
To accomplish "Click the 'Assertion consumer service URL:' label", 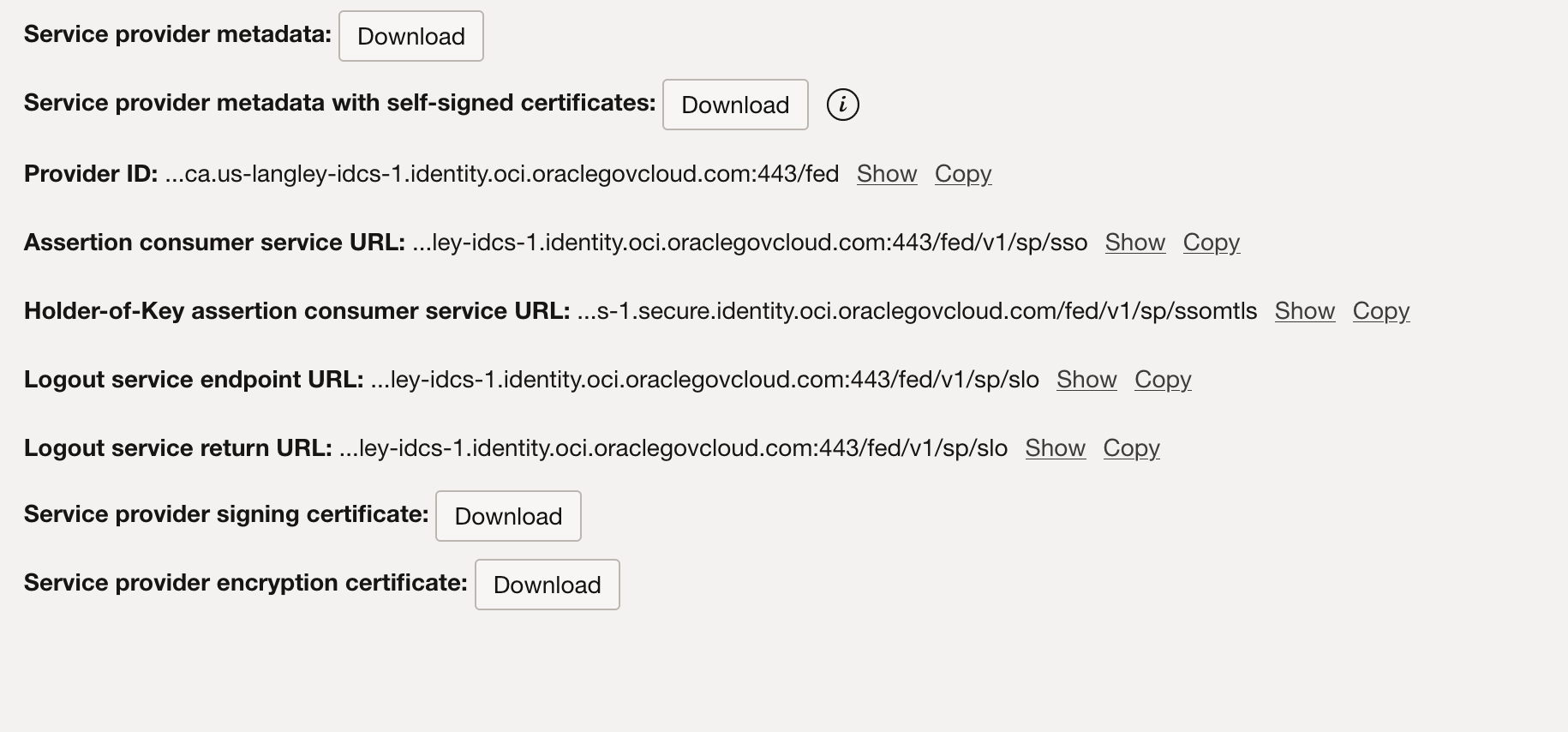I will [214, 243].
